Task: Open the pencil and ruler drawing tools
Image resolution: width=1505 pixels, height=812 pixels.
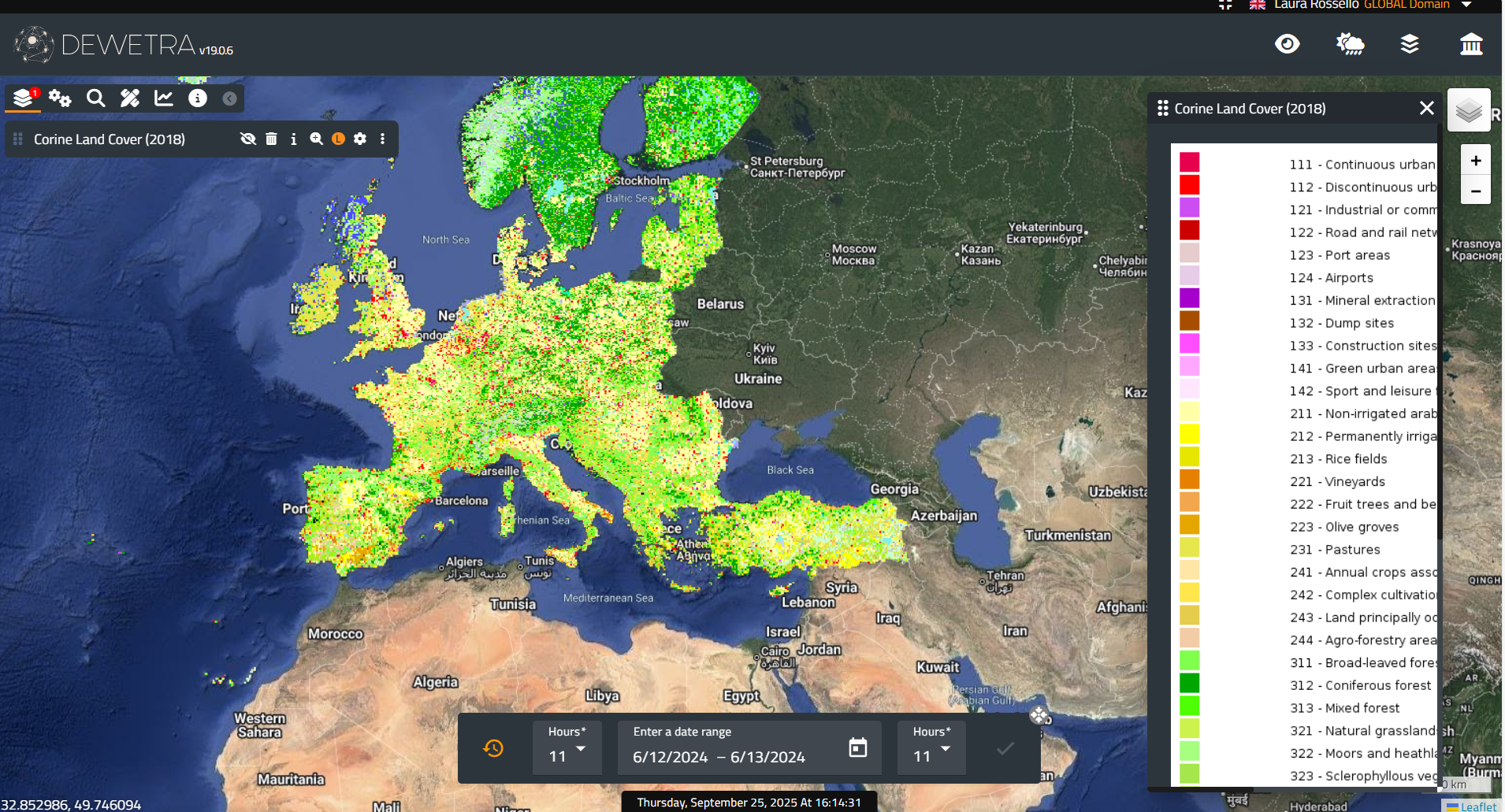Action: 129,98
